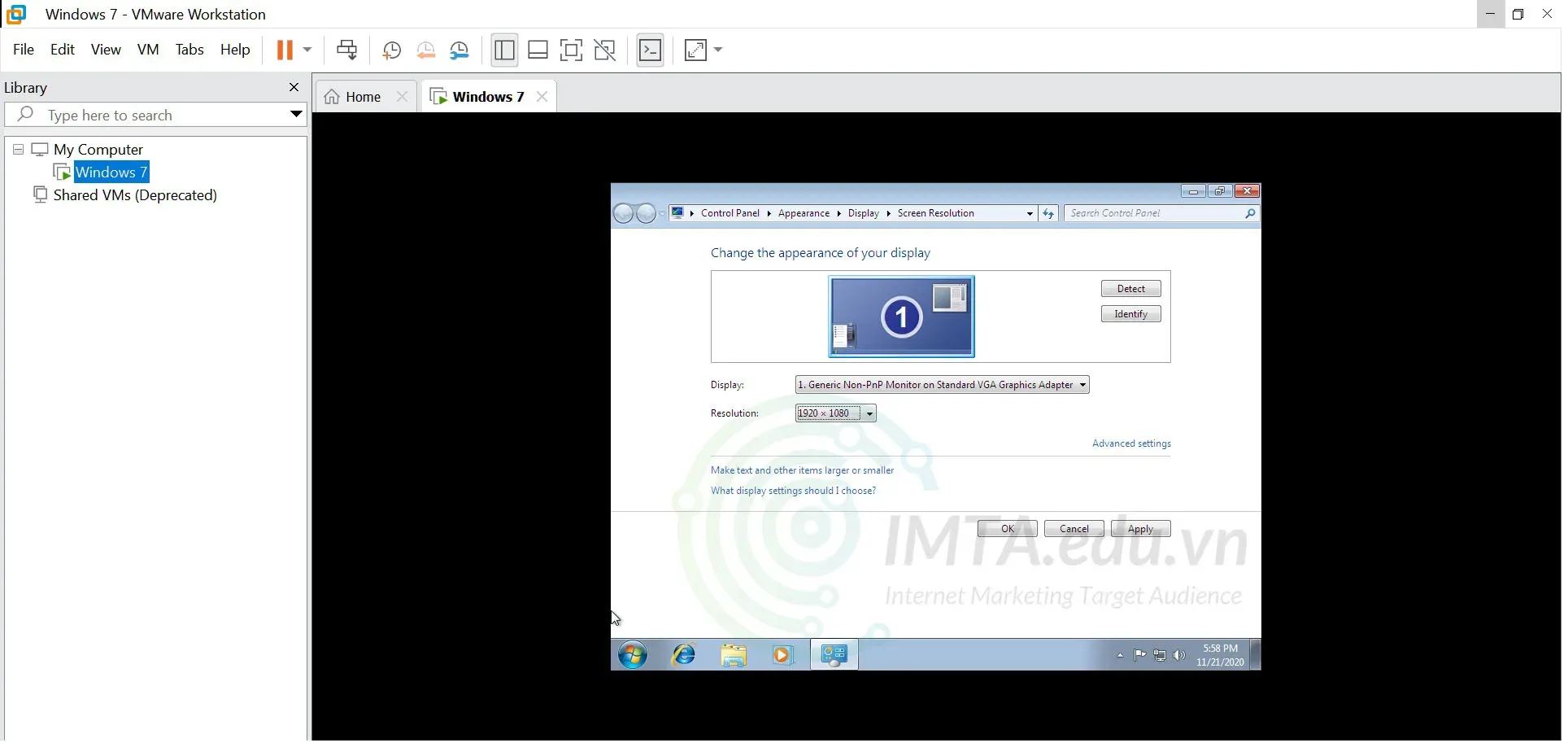Viewport: 1568px width, 747px height.
Task: Take a snapshot of the VM
Action: click(392, 50)
